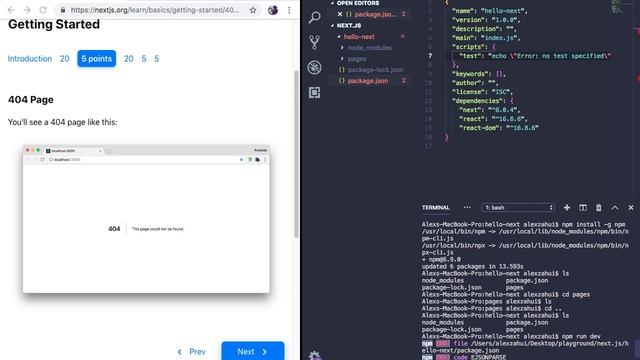Kill terminal with the trash icon
Image resolution: width=640 pixels, height=360 pixels.
pyautogui.click(x=599, y=208)
